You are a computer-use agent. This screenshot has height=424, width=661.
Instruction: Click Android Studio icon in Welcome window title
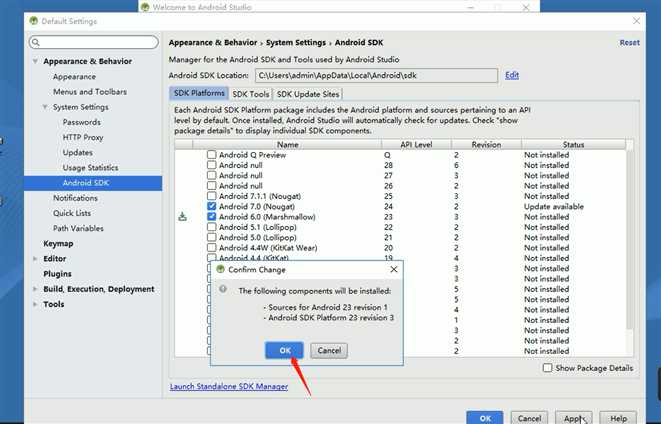145,7
